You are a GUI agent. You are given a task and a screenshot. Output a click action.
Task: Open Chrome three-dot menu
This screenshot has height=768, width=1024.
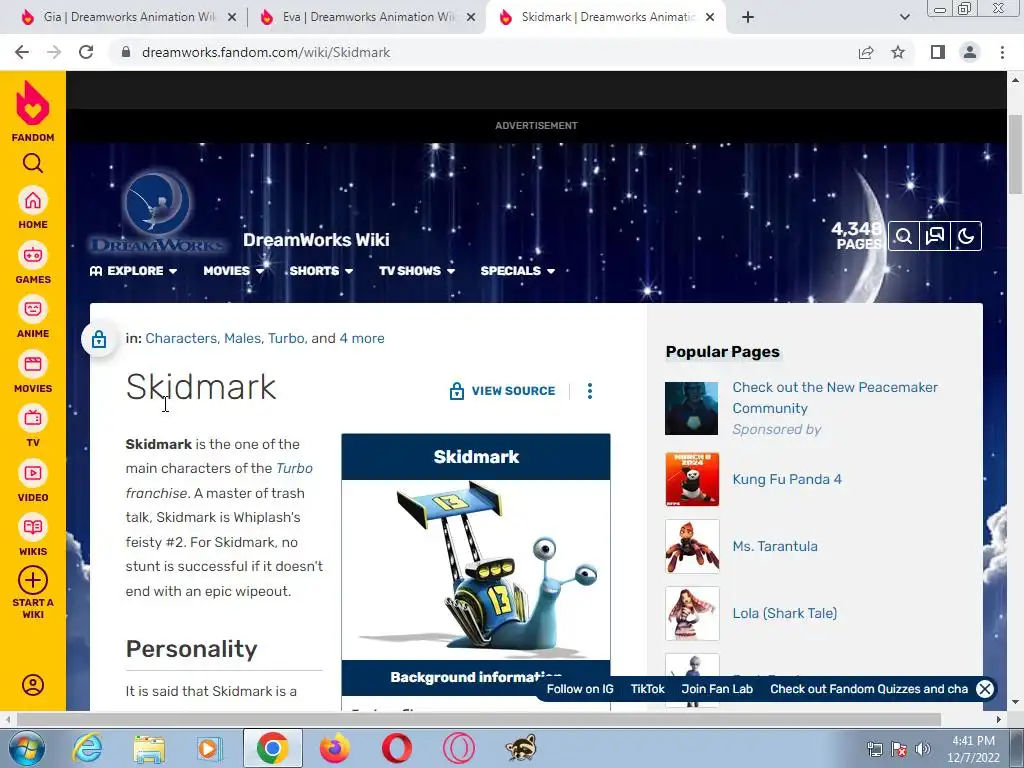click(1002, 52)
